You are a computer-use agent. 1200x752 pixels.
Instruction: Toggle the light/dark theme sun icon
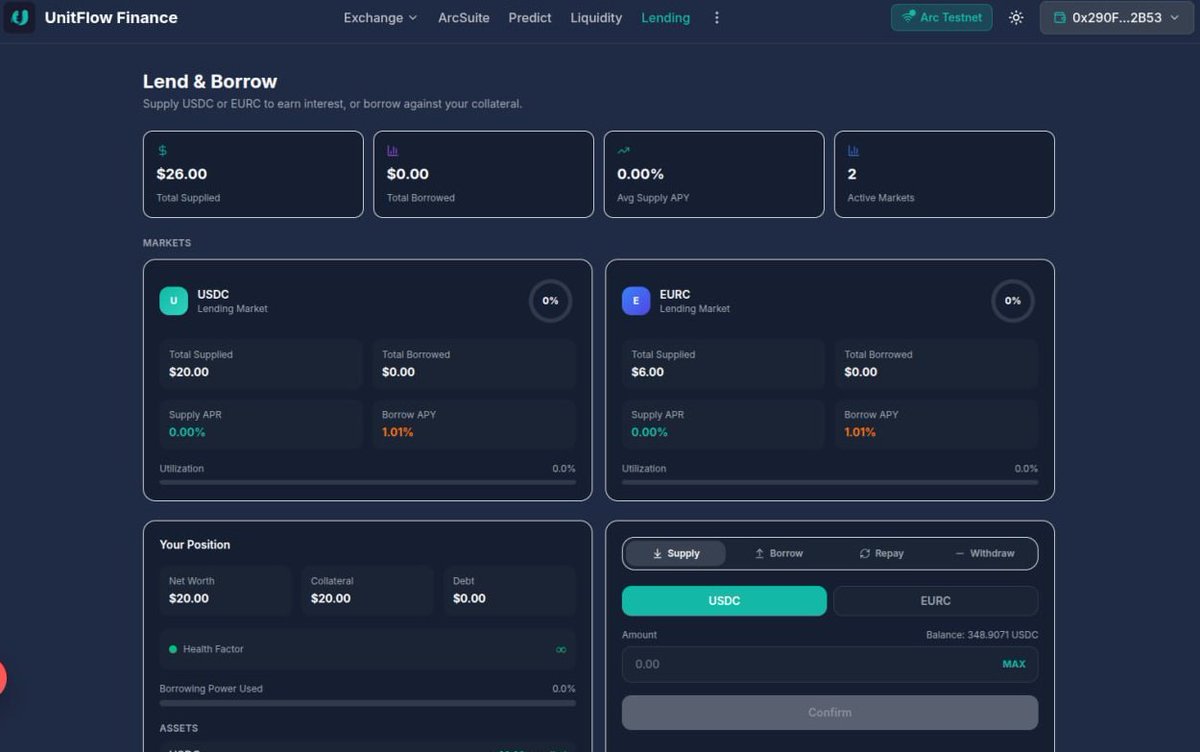click(1016, 18)
